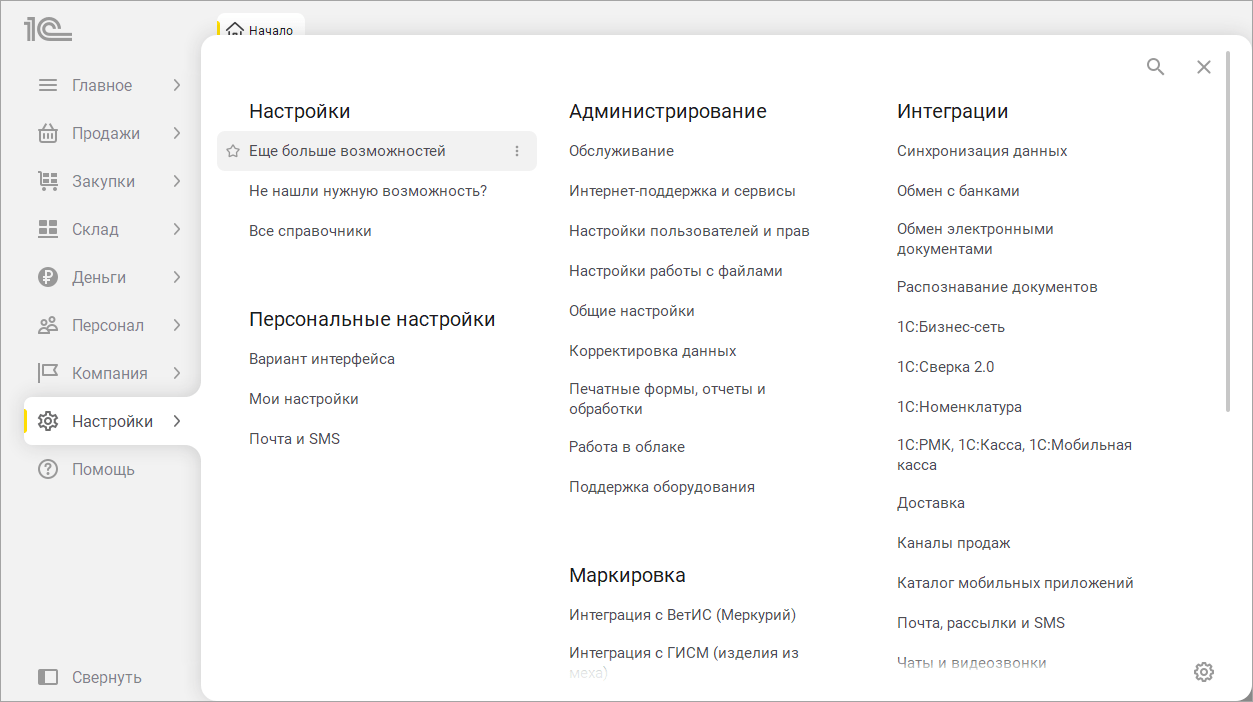Click the search magnifier icon in the panel

pos(1155,67)
